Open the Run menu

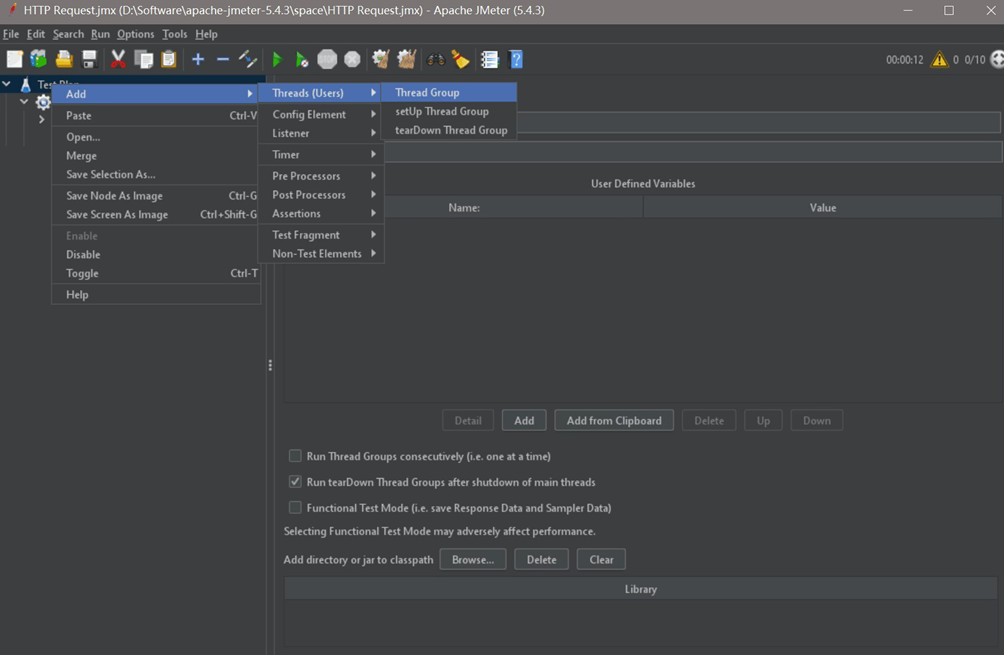(100, 34)
